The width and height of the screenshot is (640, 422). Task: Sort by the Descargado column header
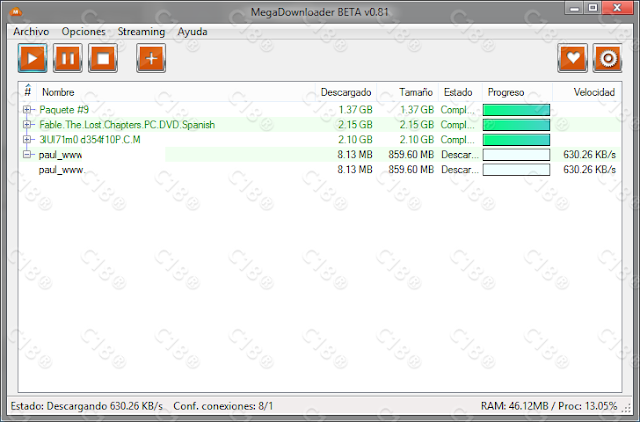coord(346,92)
